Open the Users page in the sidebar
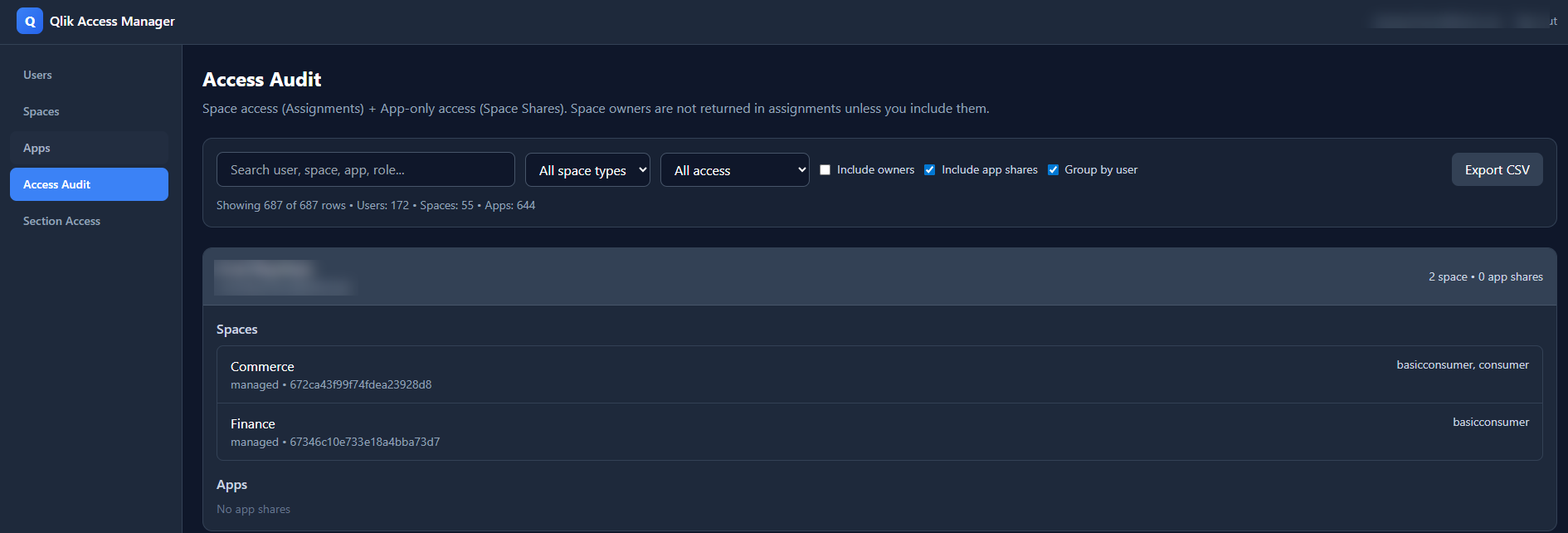The image size is (1568, 533). [37, 75]
